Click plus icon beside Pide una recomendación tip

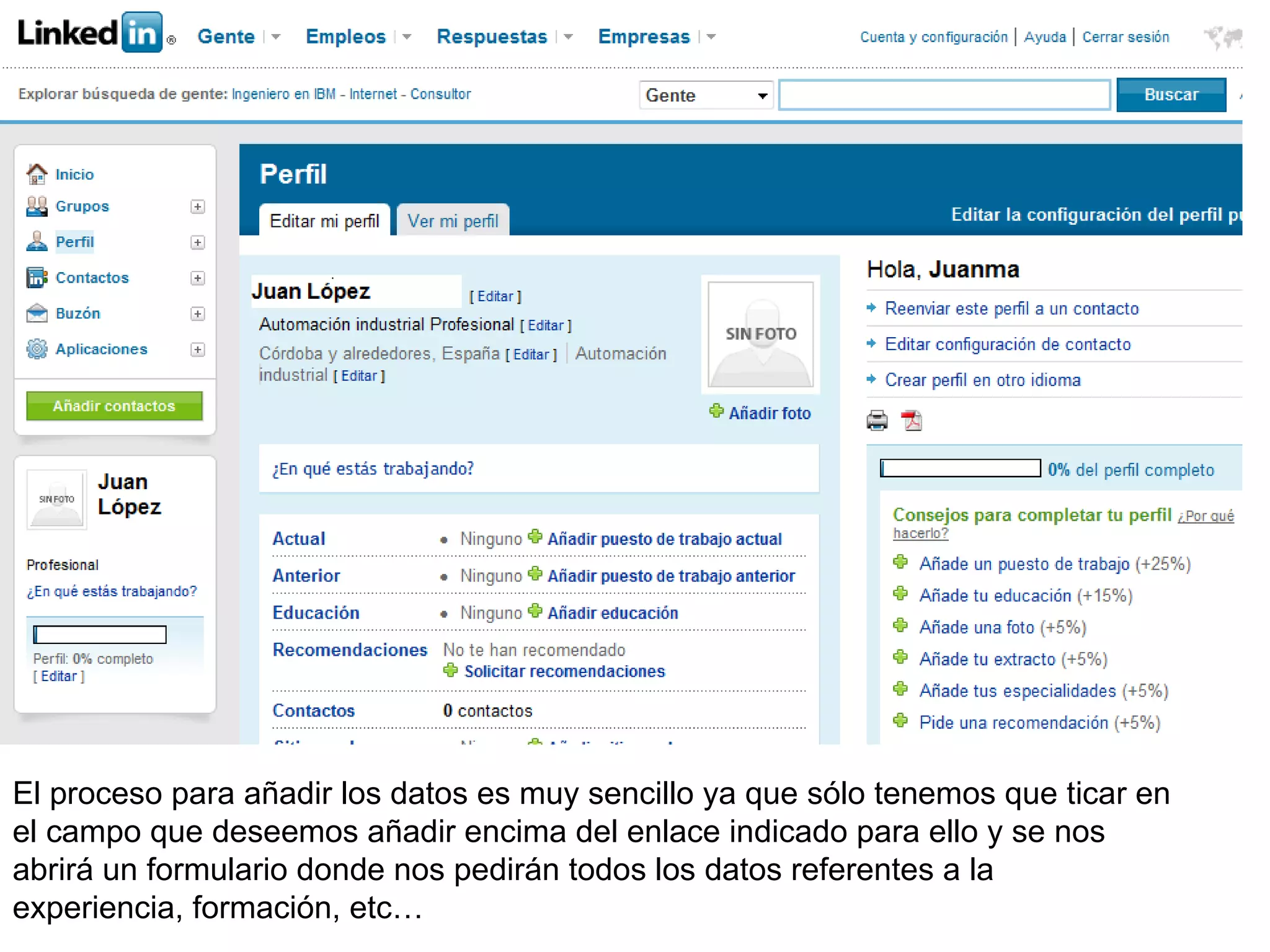pos(900,721)
